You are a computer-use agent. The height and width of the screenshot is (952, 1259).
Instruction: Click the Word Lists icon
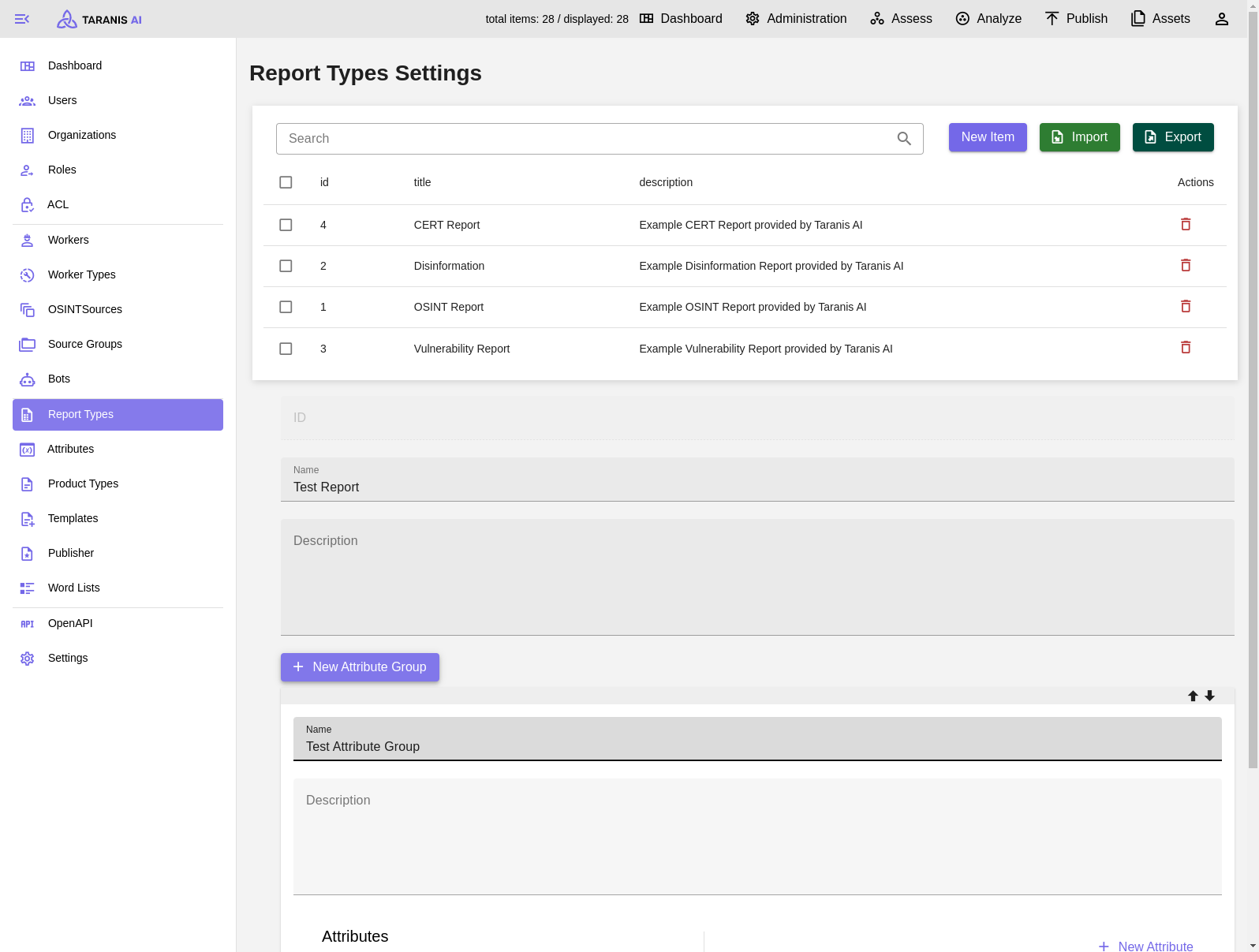[x=28, y=588]
